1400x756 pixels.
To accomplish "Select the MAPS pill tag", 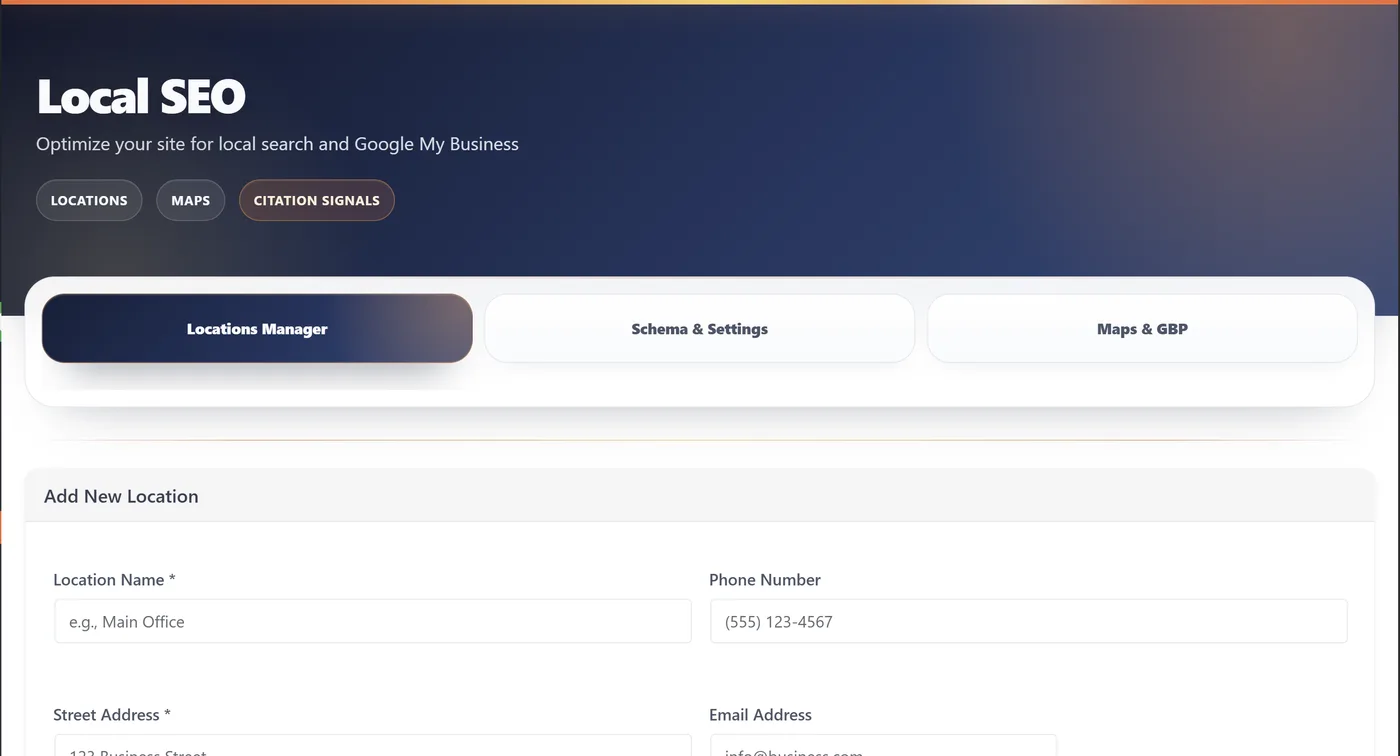I will [190, 200].
